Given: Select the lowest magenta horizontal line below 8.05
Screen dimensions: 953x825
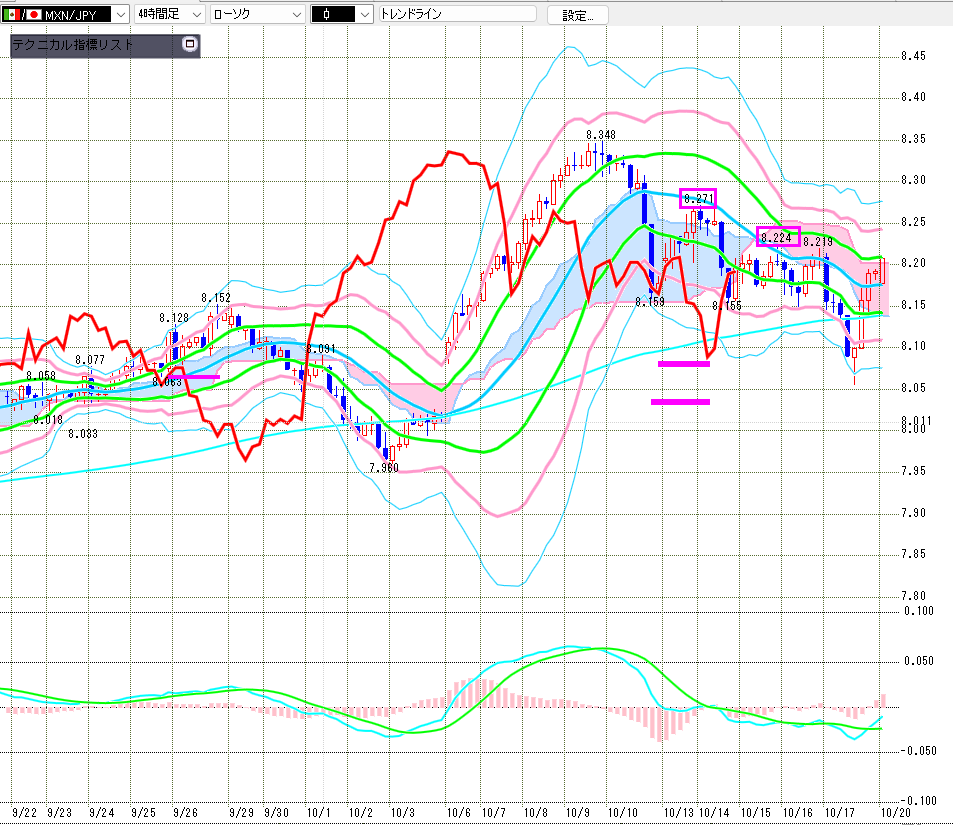Looking at the screenshot, I should point(680,402).
